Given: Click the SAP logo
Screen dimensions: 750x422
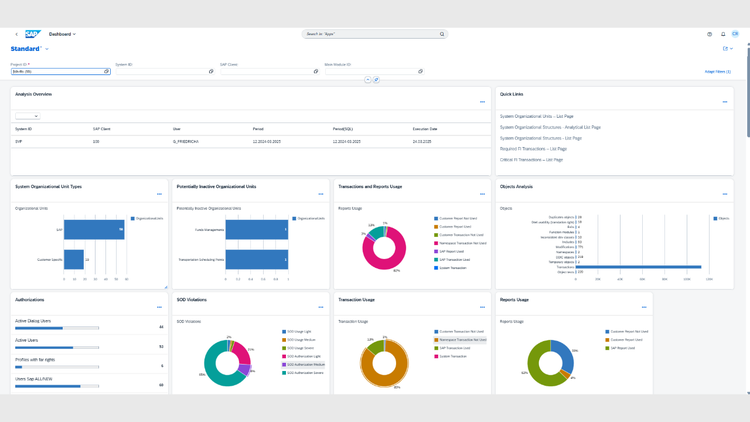Looking at the screenshot, I should tap(33, 34).
